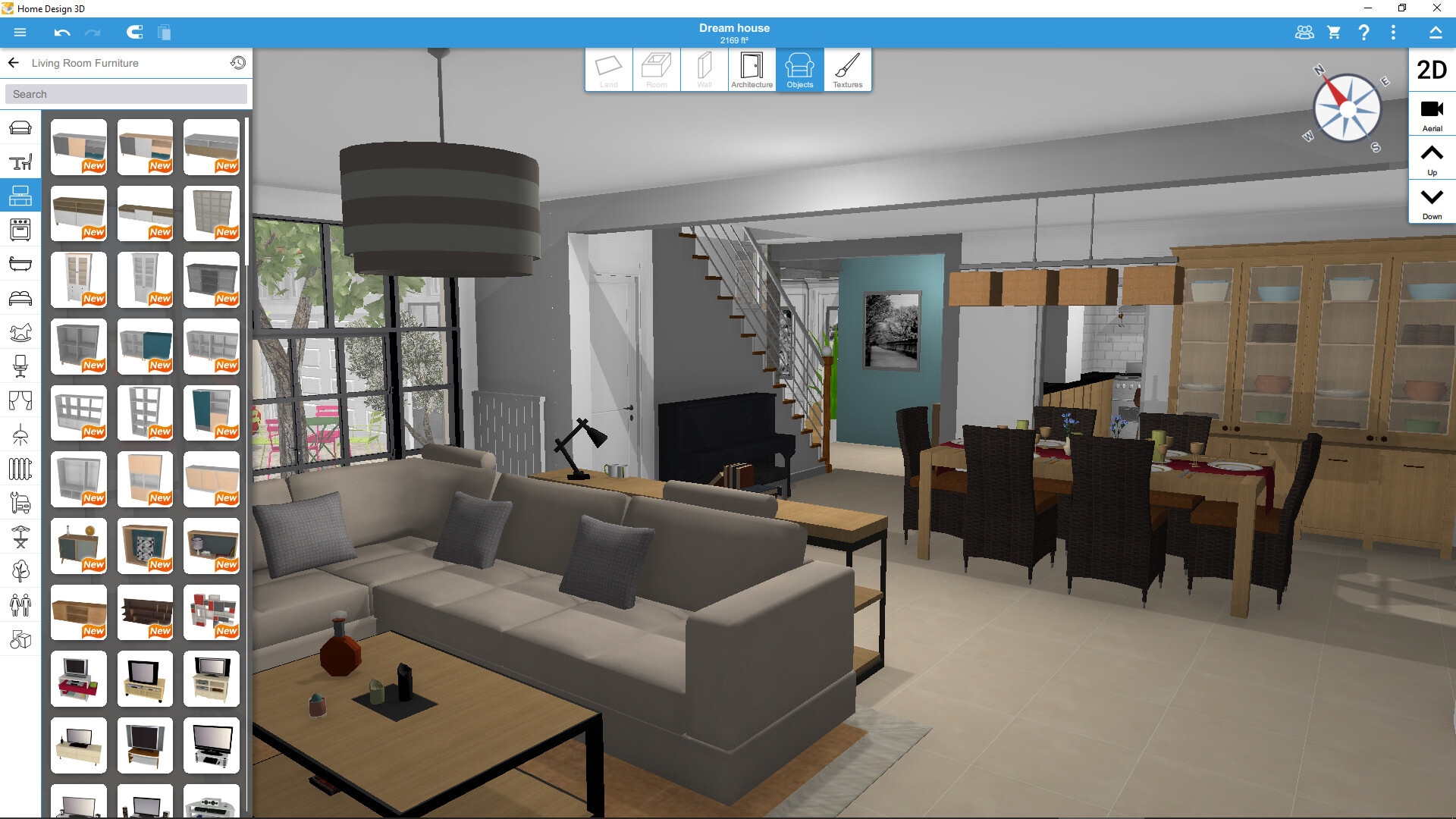Switch to 2D view mode
The image size is (1456, 819).
click(x=1432, y=68)
